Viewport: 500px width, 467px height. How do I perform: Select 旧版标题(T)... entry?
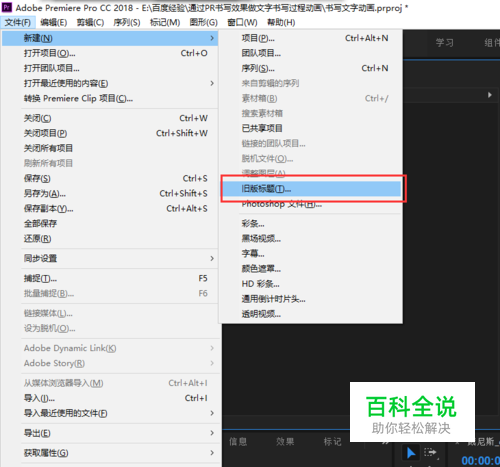pos(312,189)
